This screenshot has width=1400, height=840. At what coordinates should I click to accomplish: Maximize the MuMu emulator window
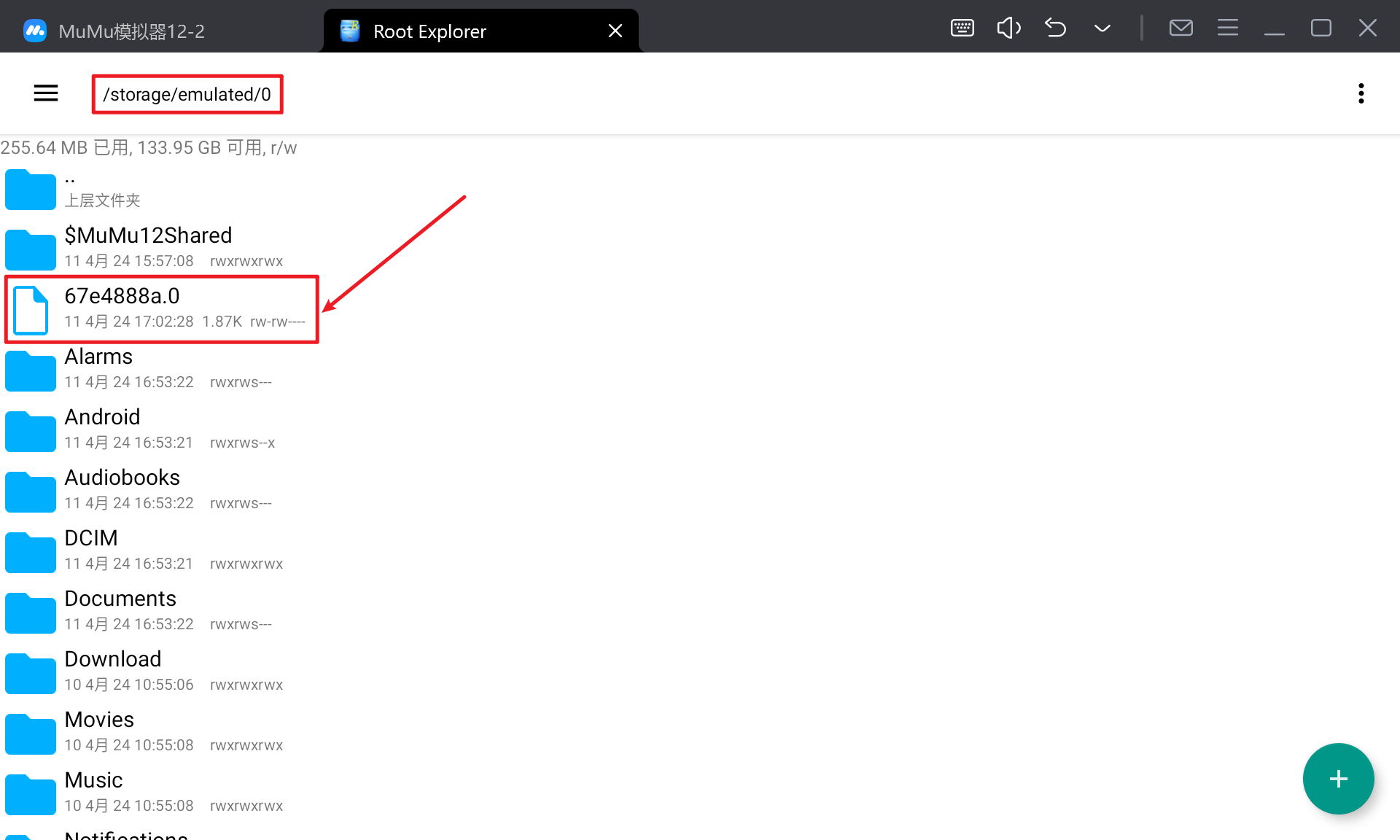tap(1321, 28)
